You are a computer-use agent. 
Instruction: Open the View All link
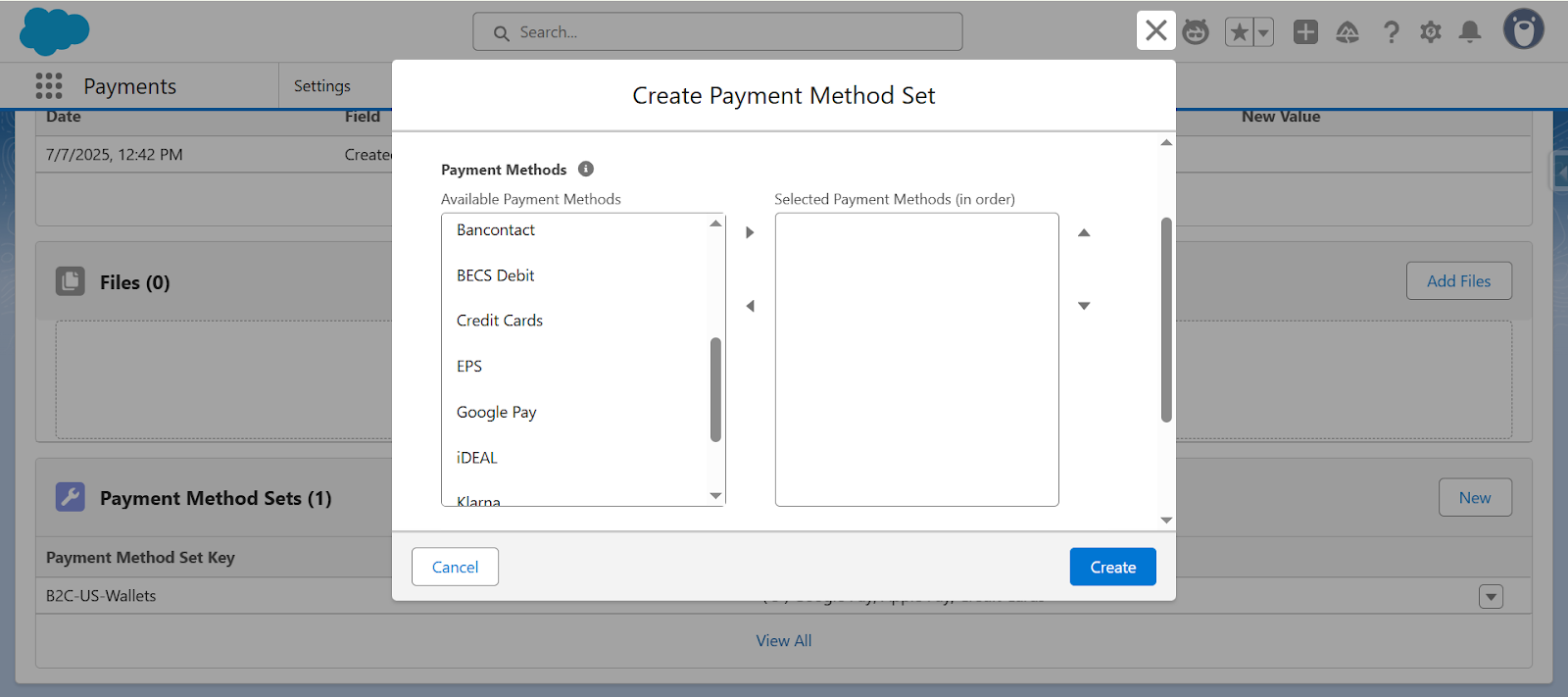(784, 640)
